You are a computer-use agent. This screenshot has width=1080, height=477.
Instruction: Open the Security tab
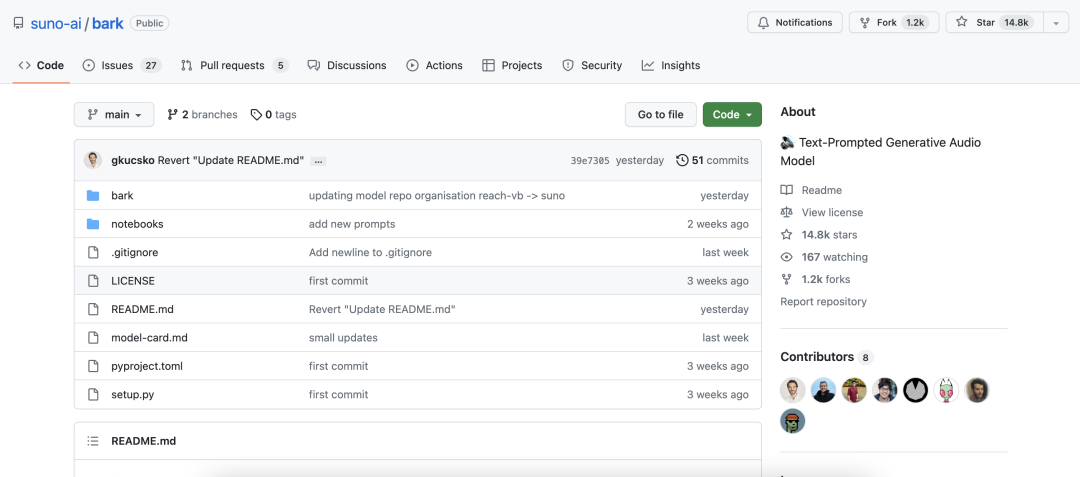pos(592,65)
